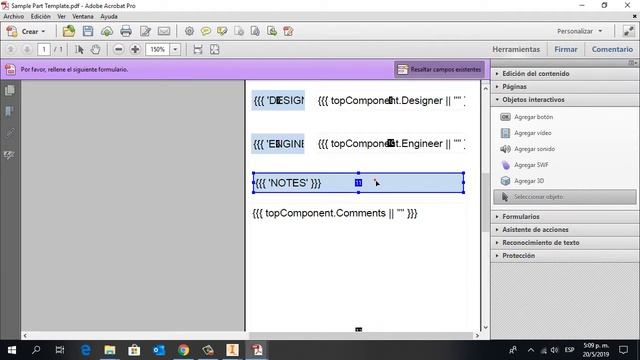The height and width of the screenshot is (360, 640).
Task: Choose the text selection cursor tool
Action: click(x=79, y=49)
